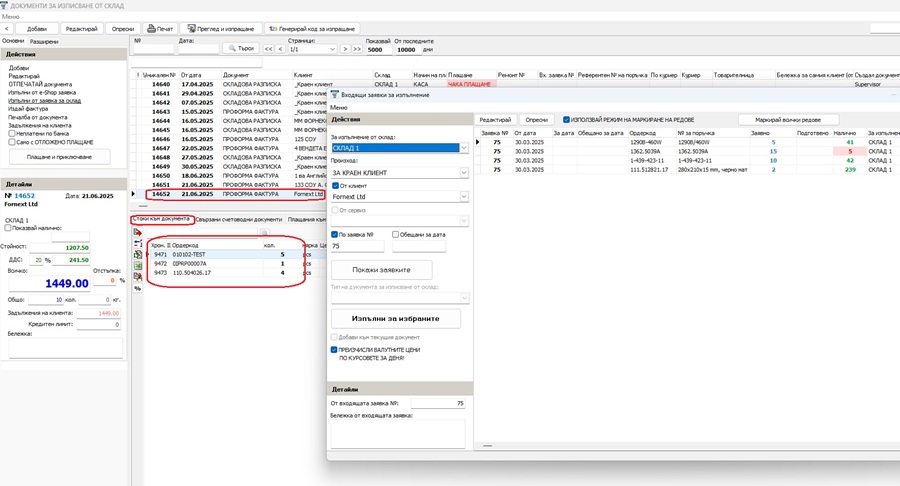Click the percent discount icon in goods toolbar
900x486 pixels.
138,288
